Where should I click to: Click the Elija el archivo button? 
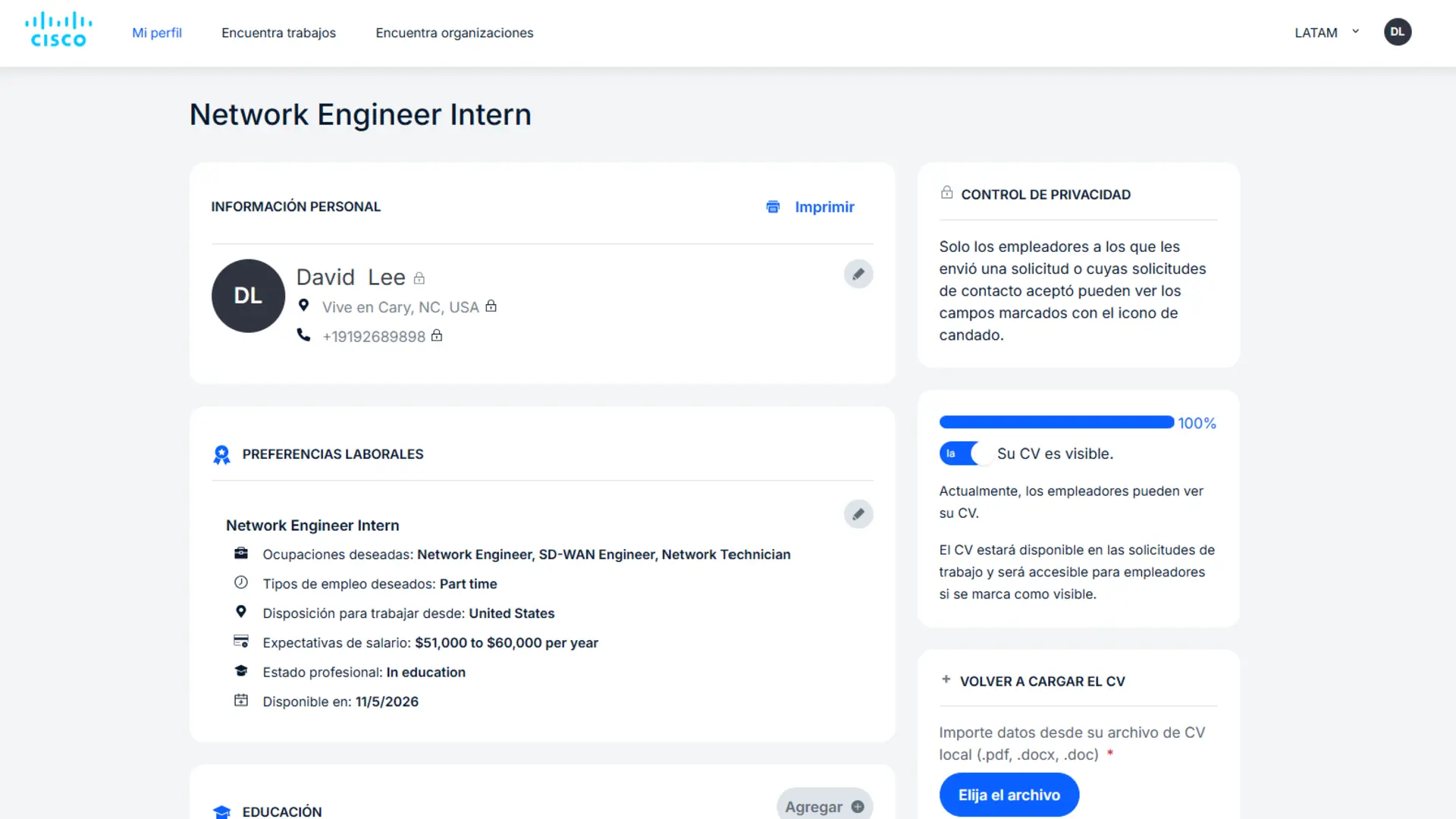pos(1009,795)
